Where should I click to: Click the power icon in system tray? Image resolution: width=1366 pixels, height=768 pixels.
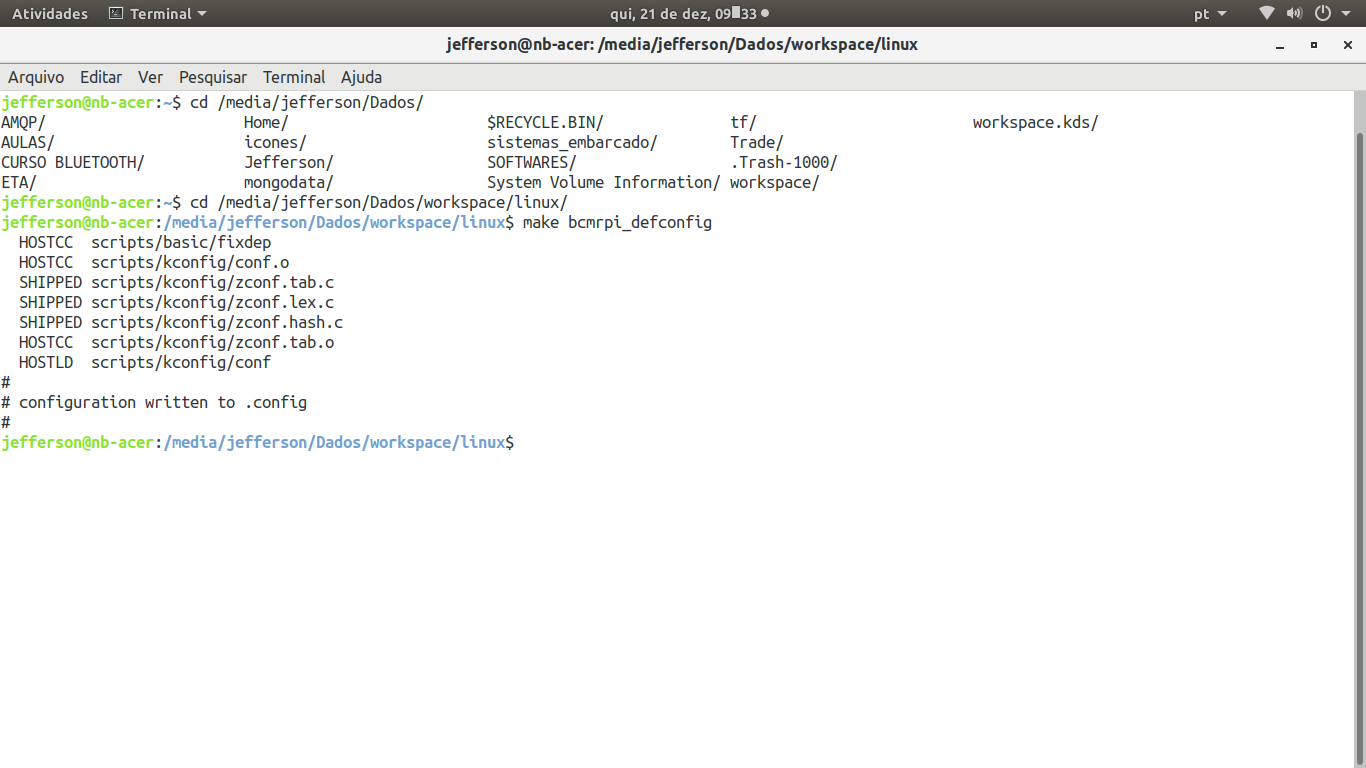pyautogui.click(x=1322, y=14)
